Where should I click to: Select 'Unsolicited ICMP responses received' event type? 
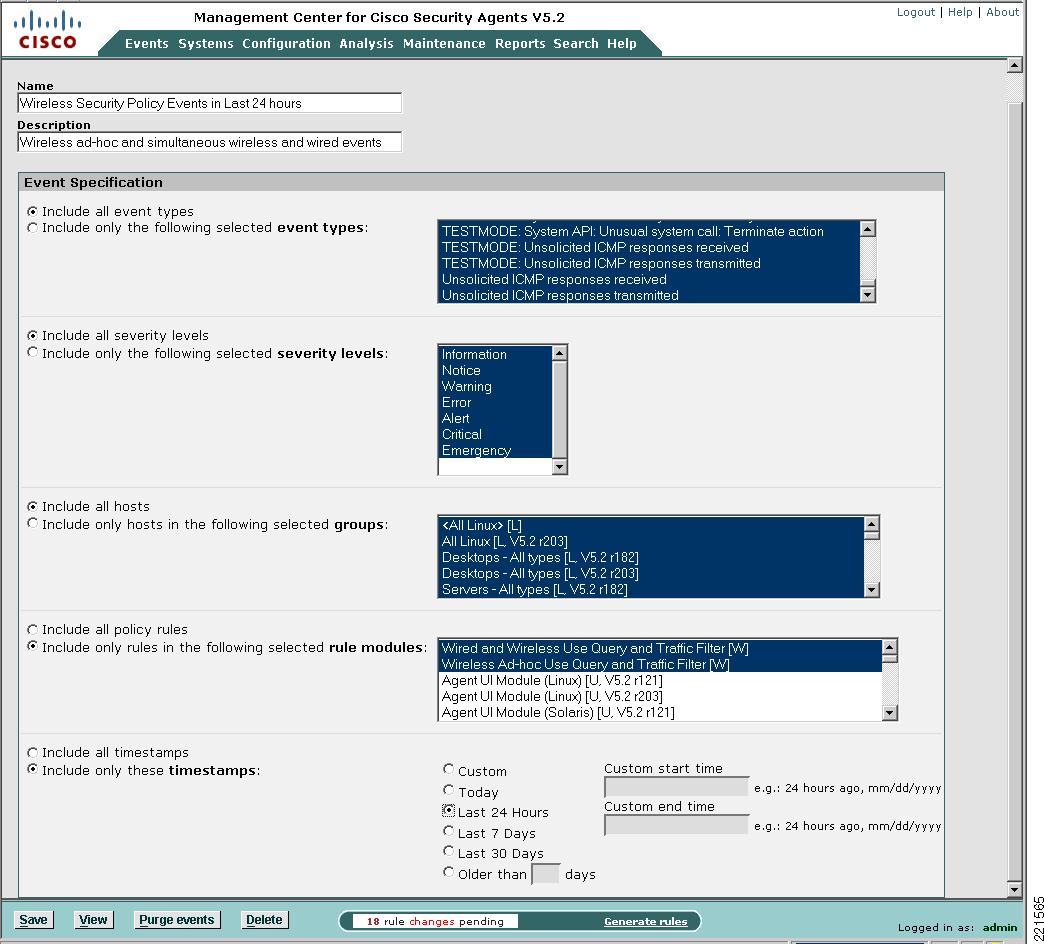click(x=649, y=280)
